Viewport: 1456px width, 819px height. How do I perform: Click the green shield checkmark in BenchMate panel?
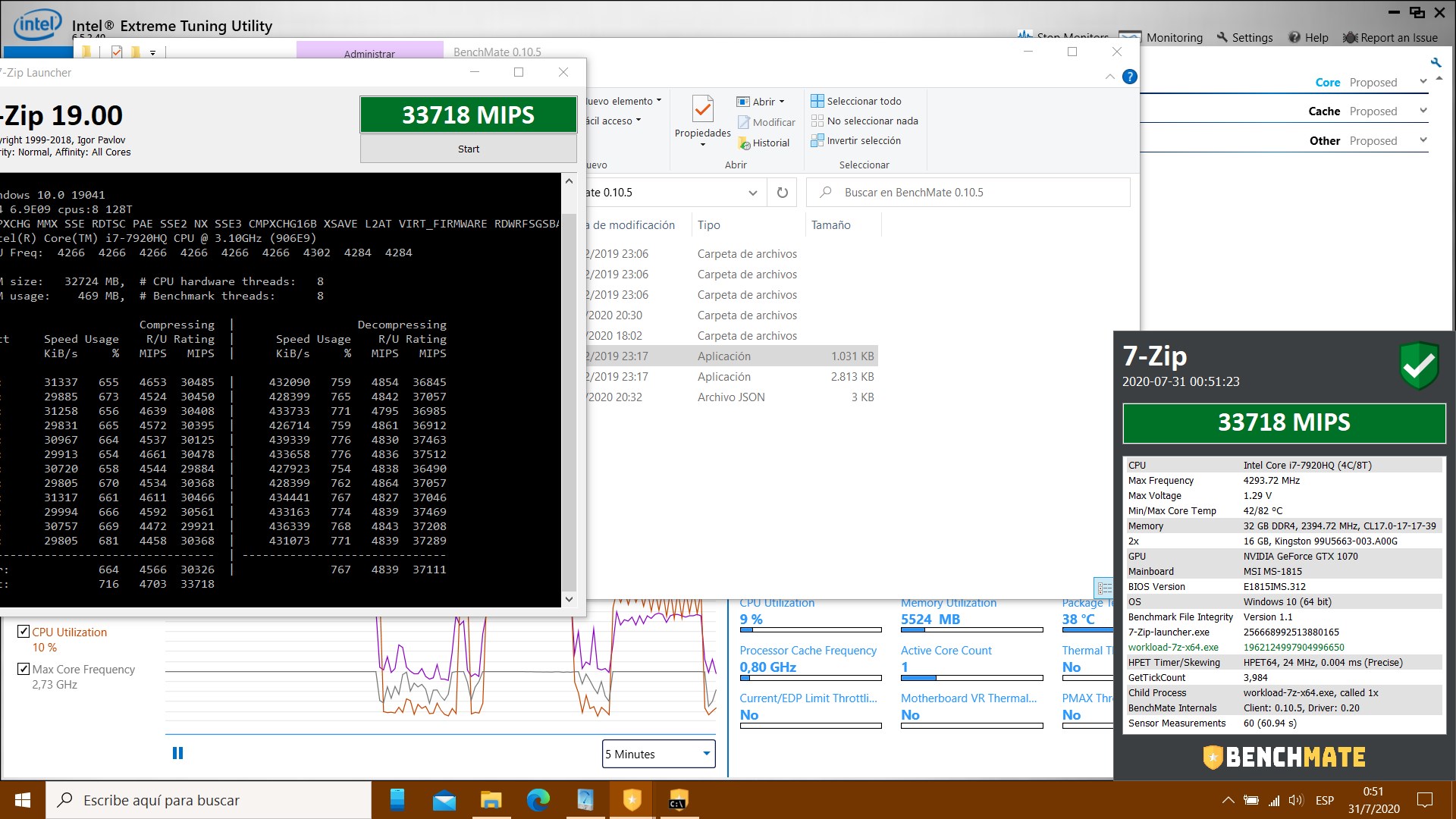(x=1419, y=366)
